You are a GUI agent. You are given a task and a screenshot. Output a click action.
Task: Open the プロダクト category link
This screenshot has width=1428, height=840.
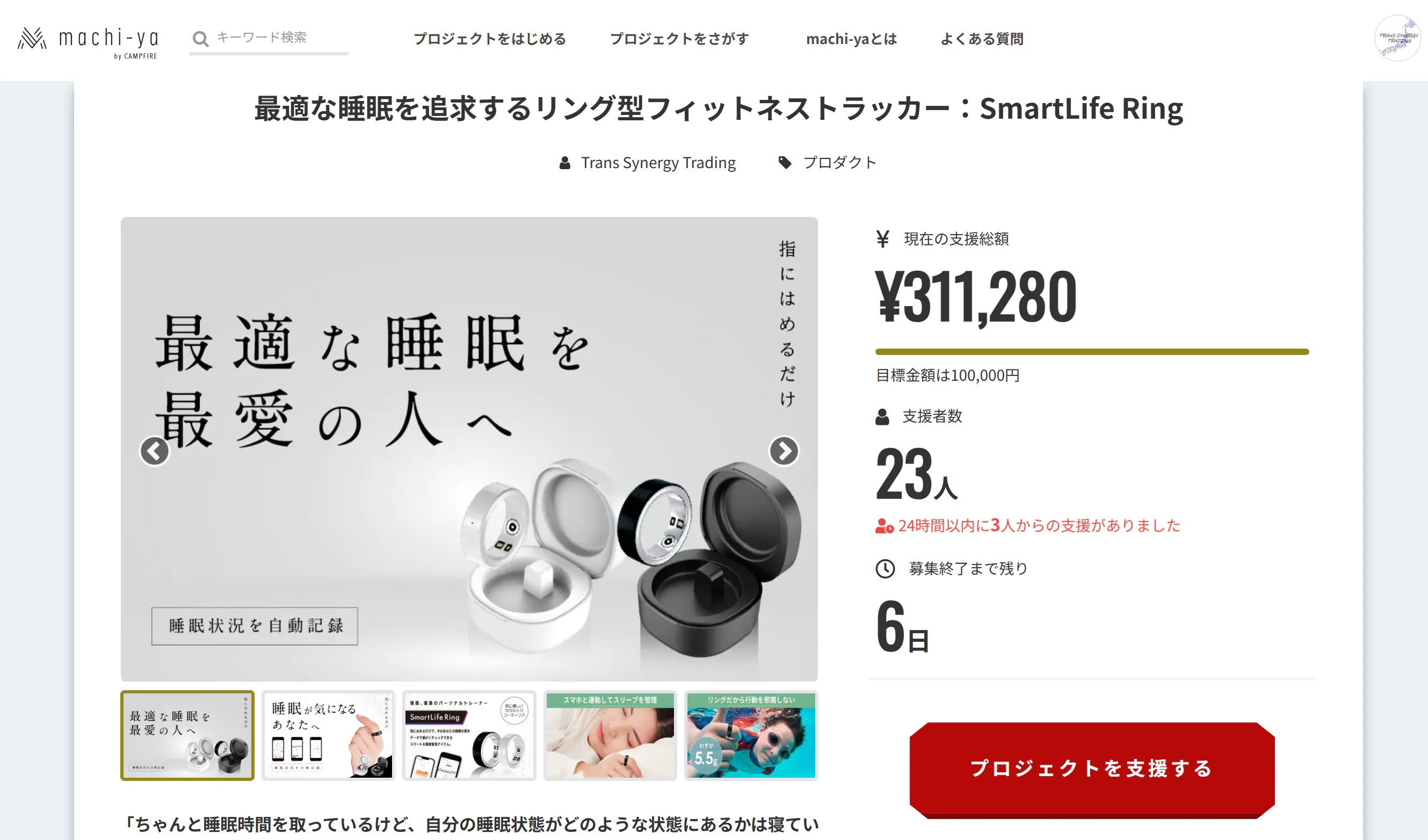(840, 163)
